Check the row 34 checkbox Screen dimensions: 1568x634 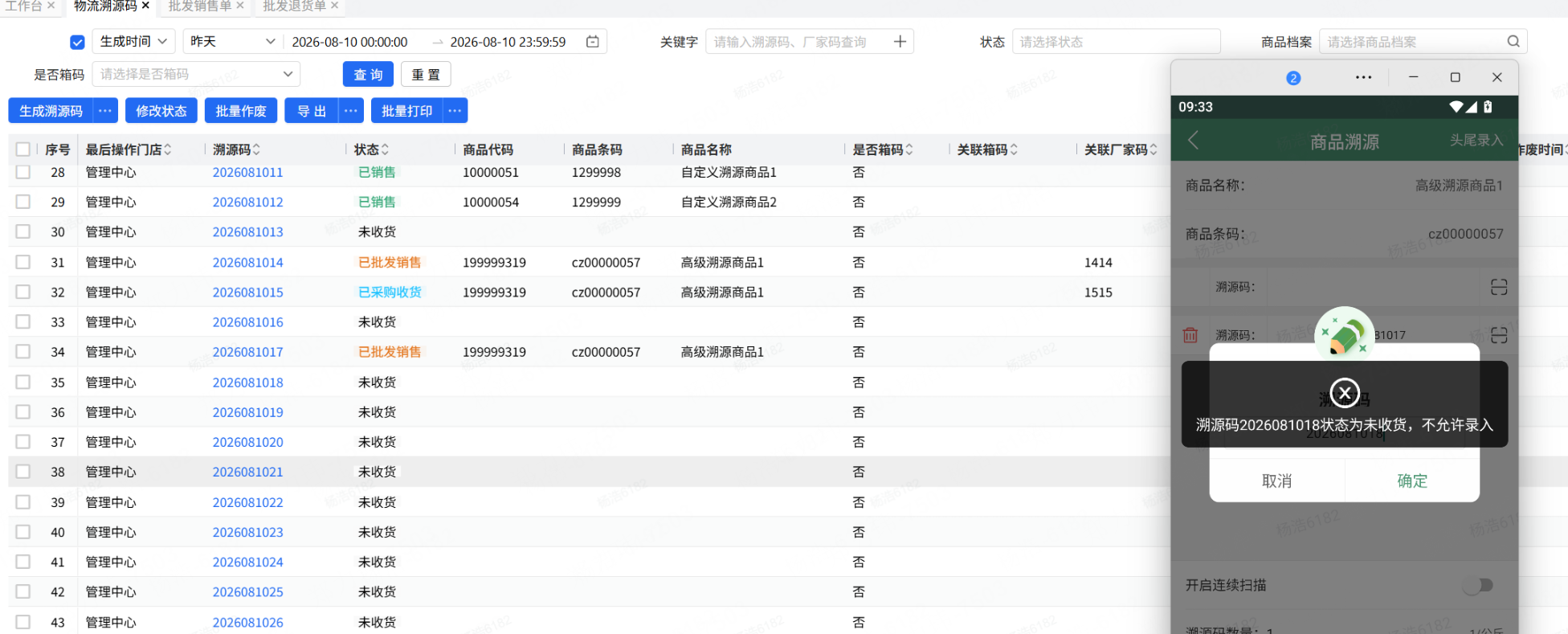tap(23, 351)
